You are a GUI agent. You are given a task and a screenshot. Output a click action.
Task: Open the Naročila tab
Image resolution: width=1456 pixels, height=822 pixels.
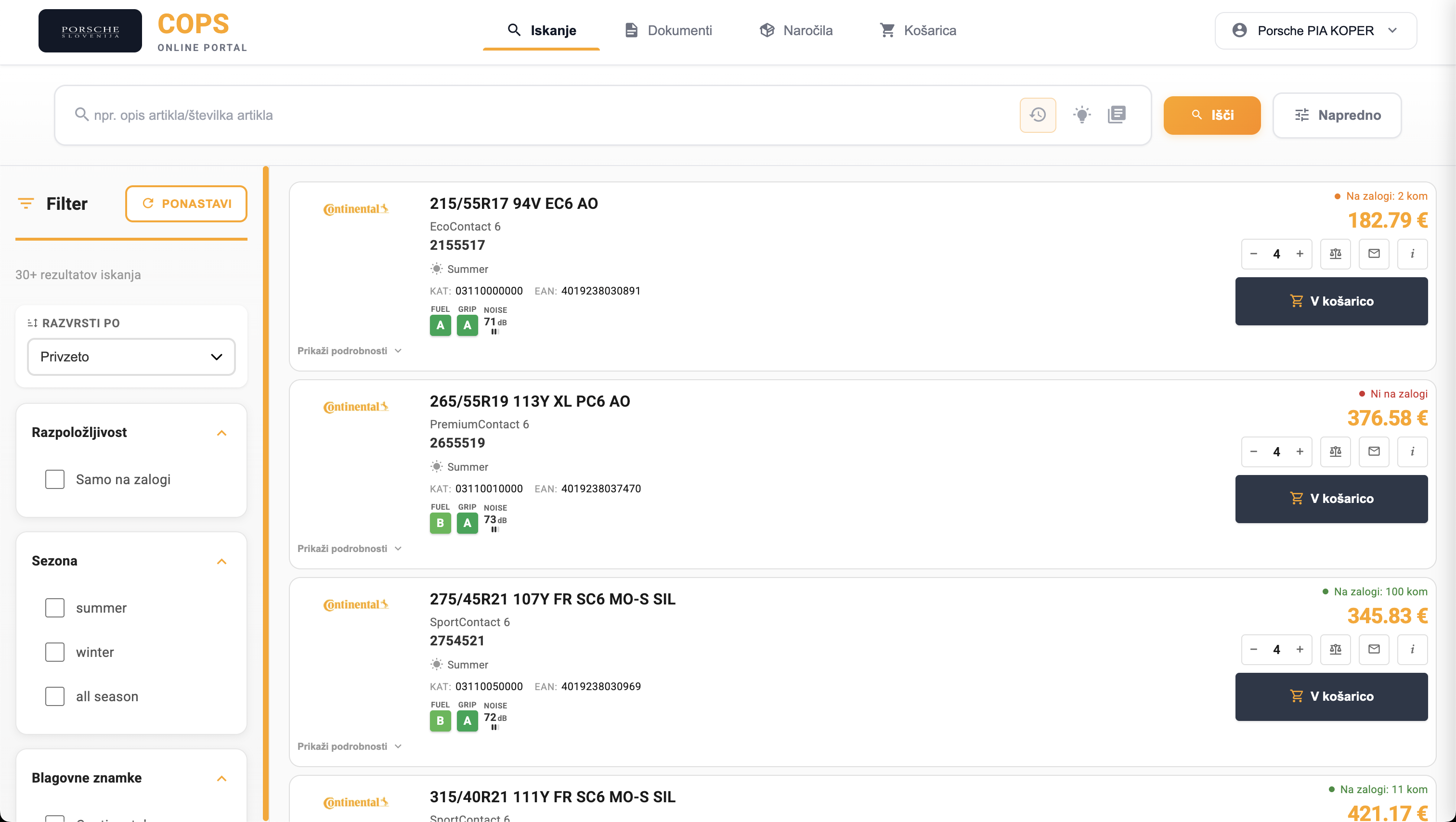tap(796, 30)
